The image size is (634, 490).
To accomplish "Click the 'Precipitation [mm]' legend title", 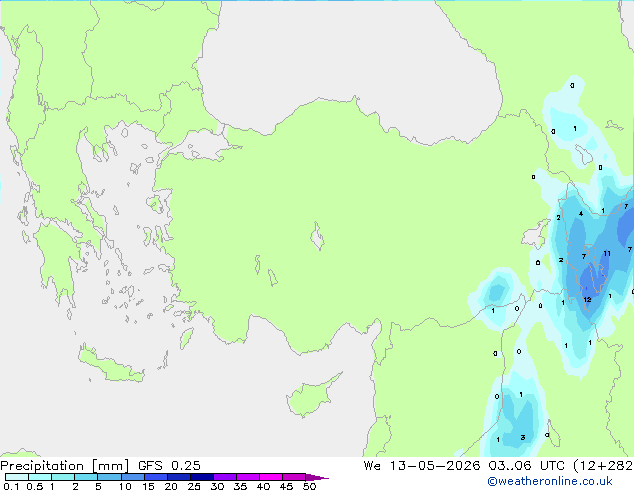I will coord(65,466).
